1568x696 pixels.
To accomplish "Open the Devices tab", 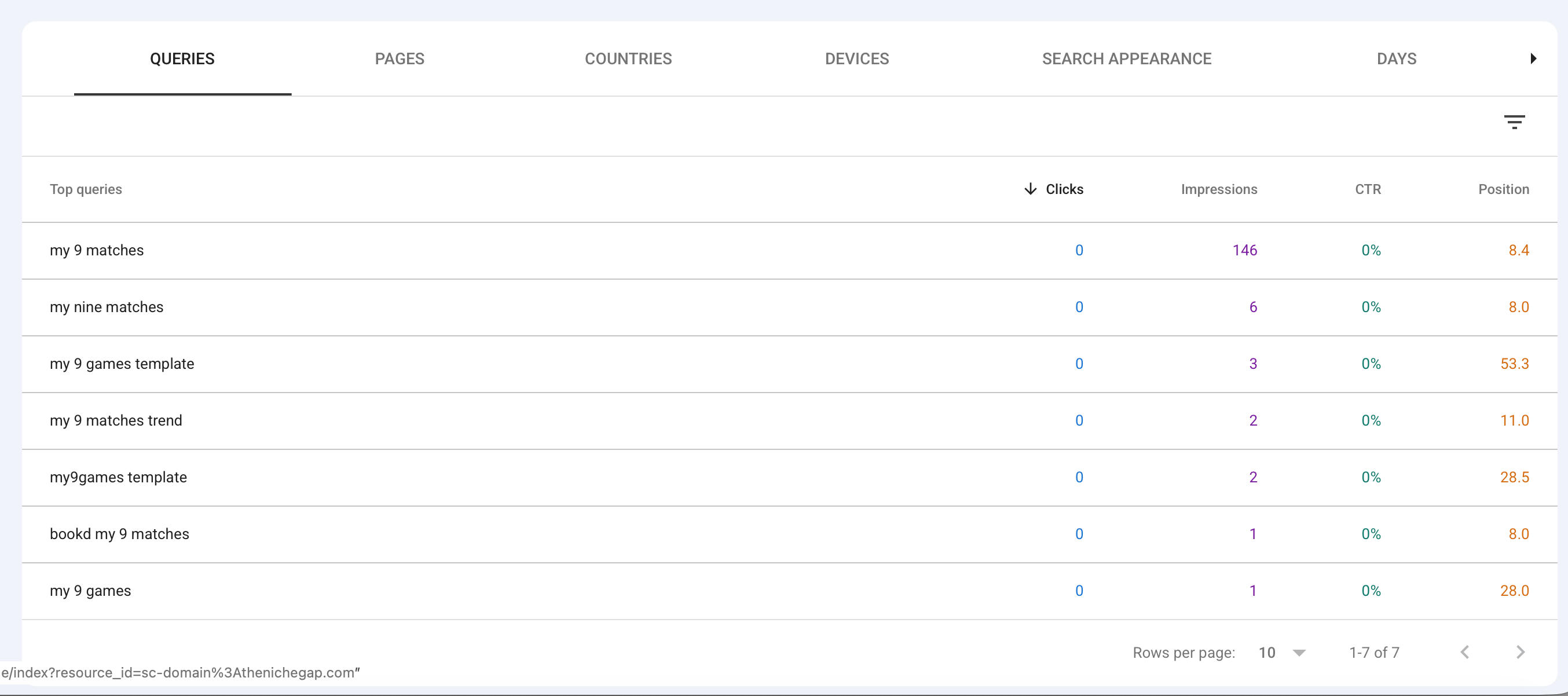I will click(857, 59).
